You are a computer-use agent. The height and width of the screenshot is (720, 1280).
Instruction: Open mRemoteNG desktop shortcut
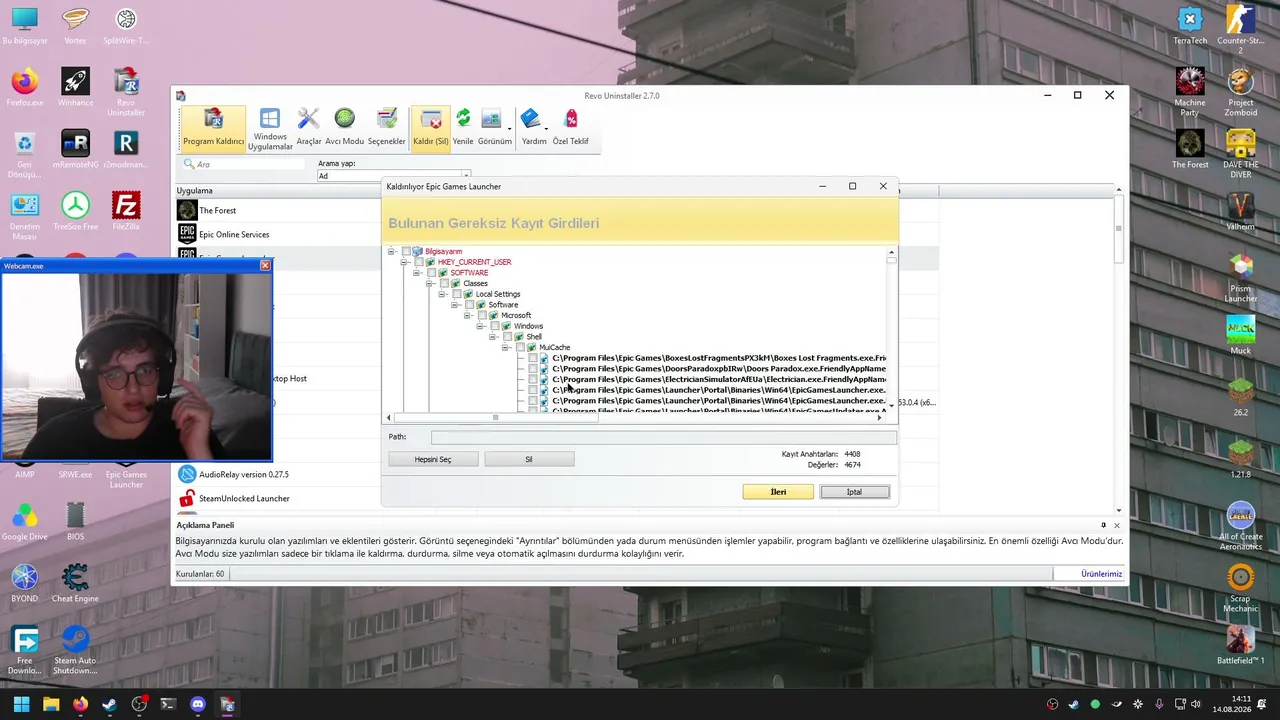pyautogui.click(x=75, y=149)
